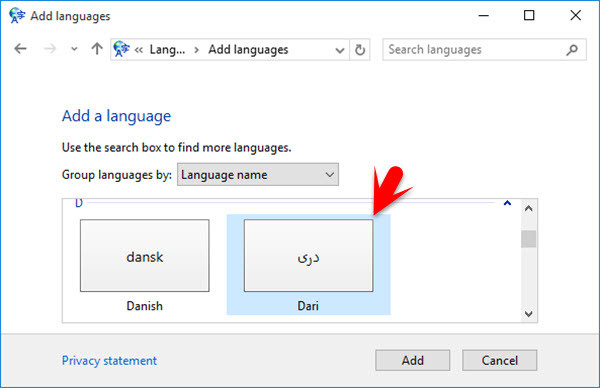Click the double chevron in address bar

(x=139, y=50)
